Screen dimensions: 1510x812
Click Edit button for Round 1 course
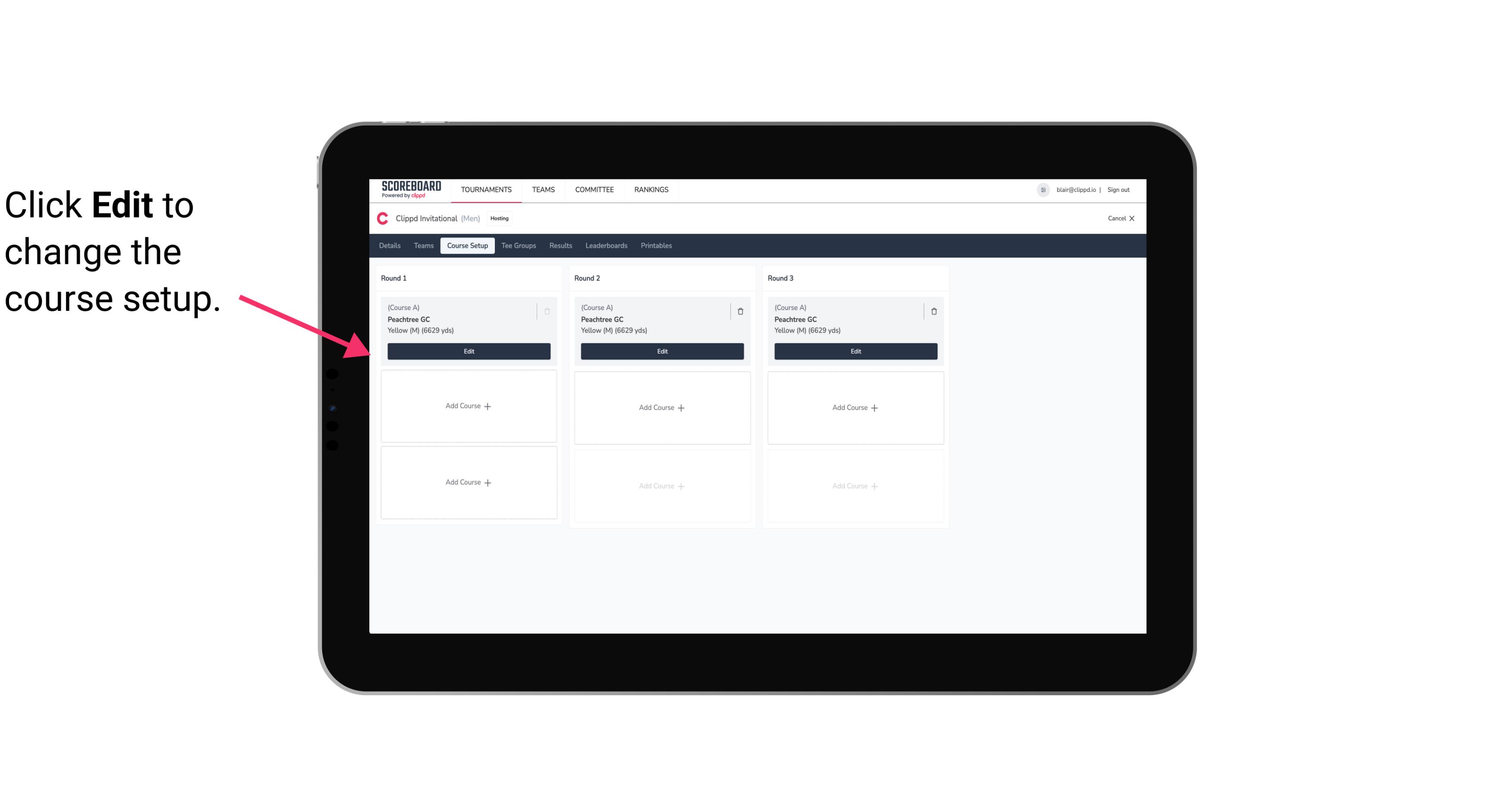[x=468, y=351]
